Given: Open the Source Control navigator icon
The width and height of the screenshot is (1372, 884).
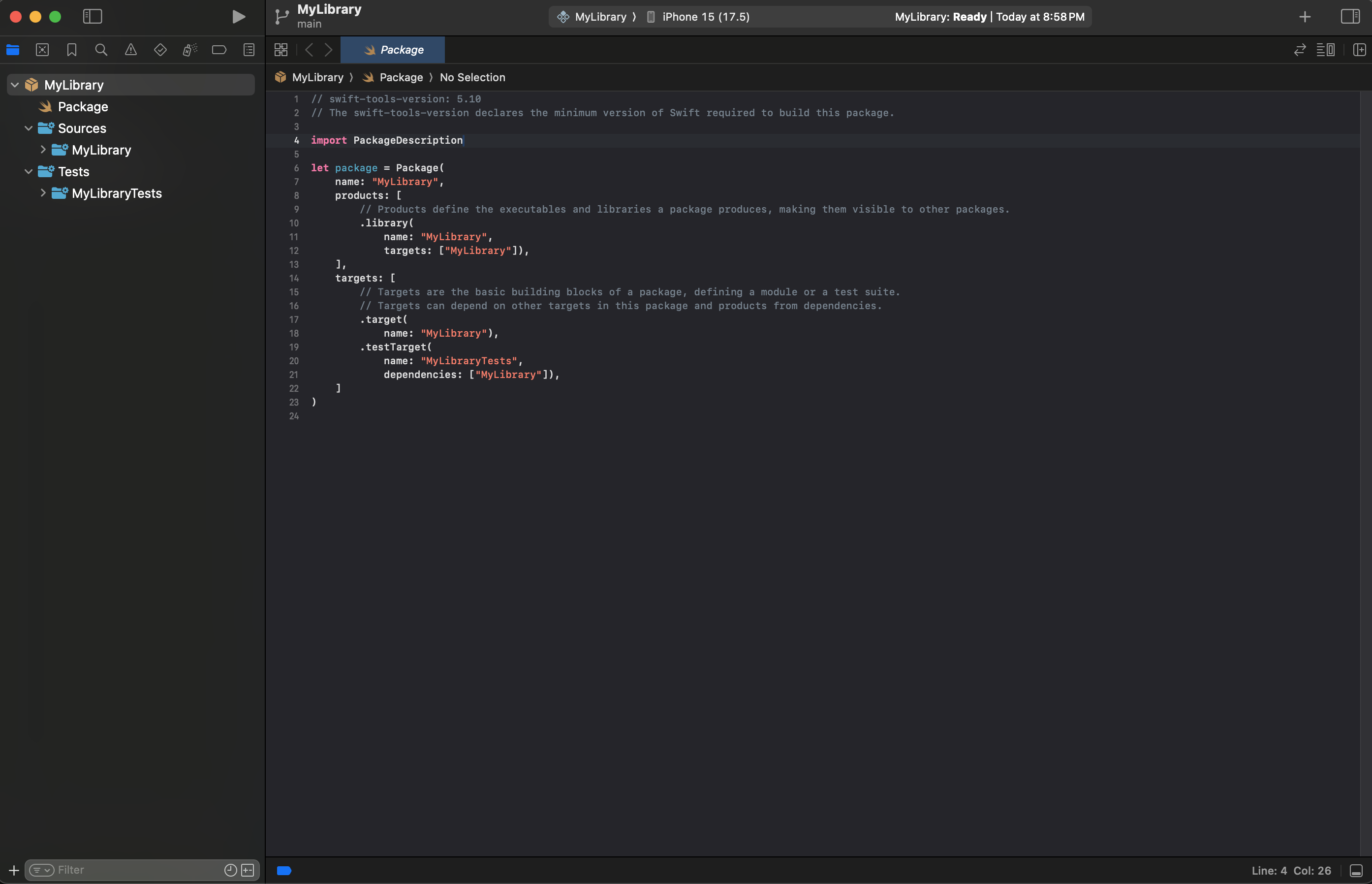Looking at the screenshot, I should point(42,50).
